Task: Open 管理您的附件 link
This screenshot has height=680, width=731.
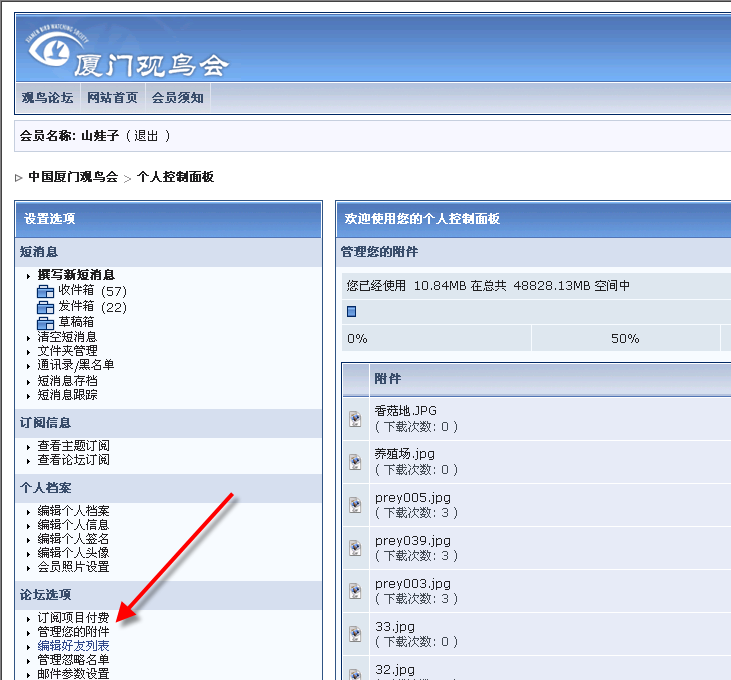Action: pos(74,632)
